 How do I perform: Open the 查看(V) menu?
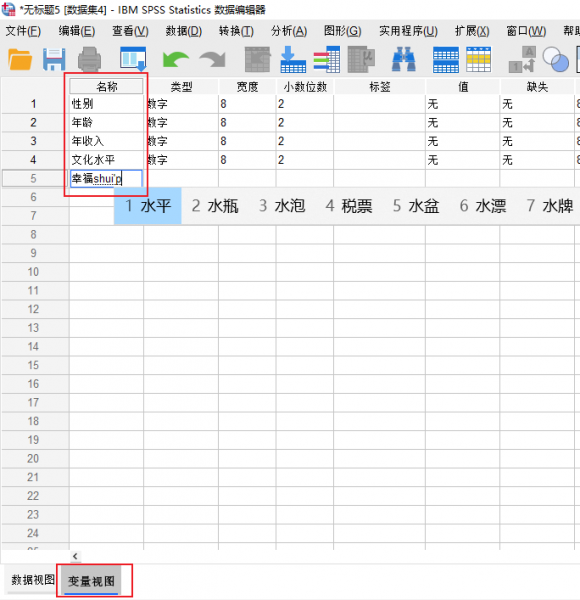click(x=130, y=31)
